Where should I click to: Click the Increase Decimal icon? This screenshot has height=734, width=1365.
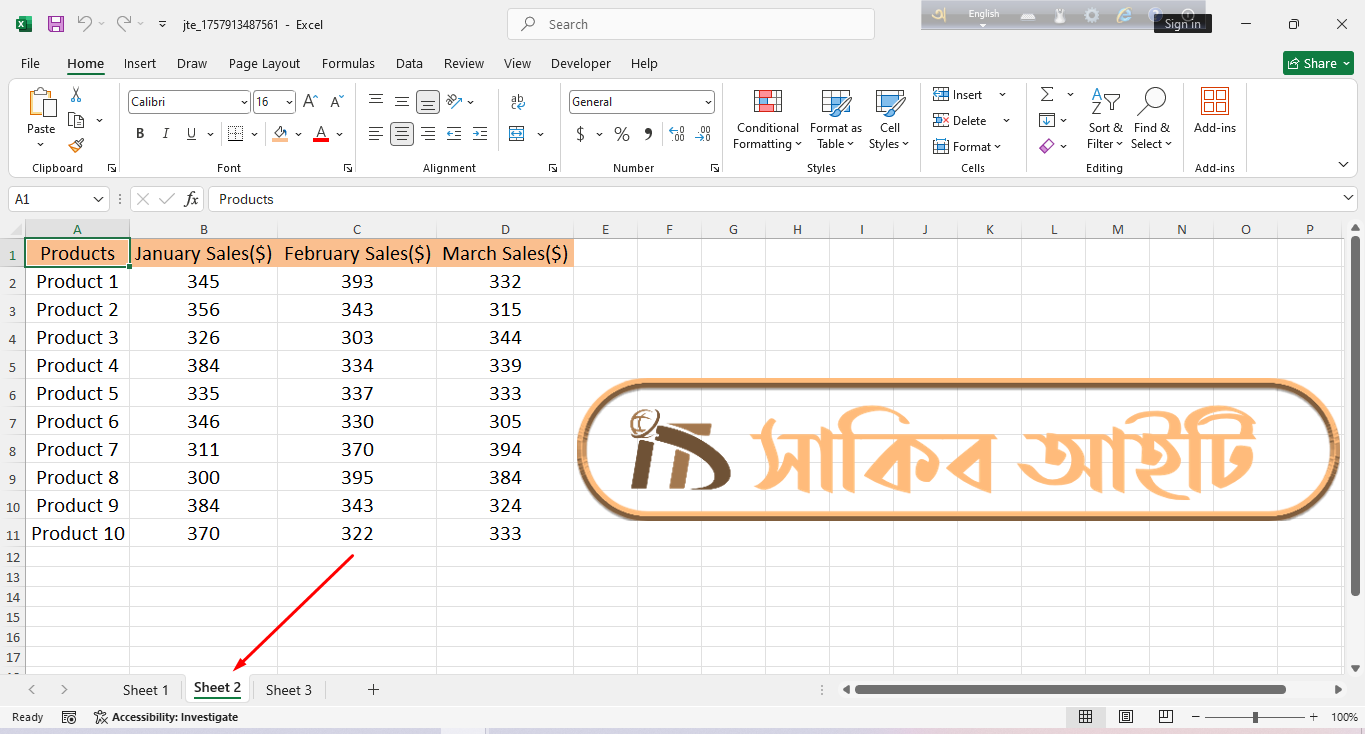point(677,134)
